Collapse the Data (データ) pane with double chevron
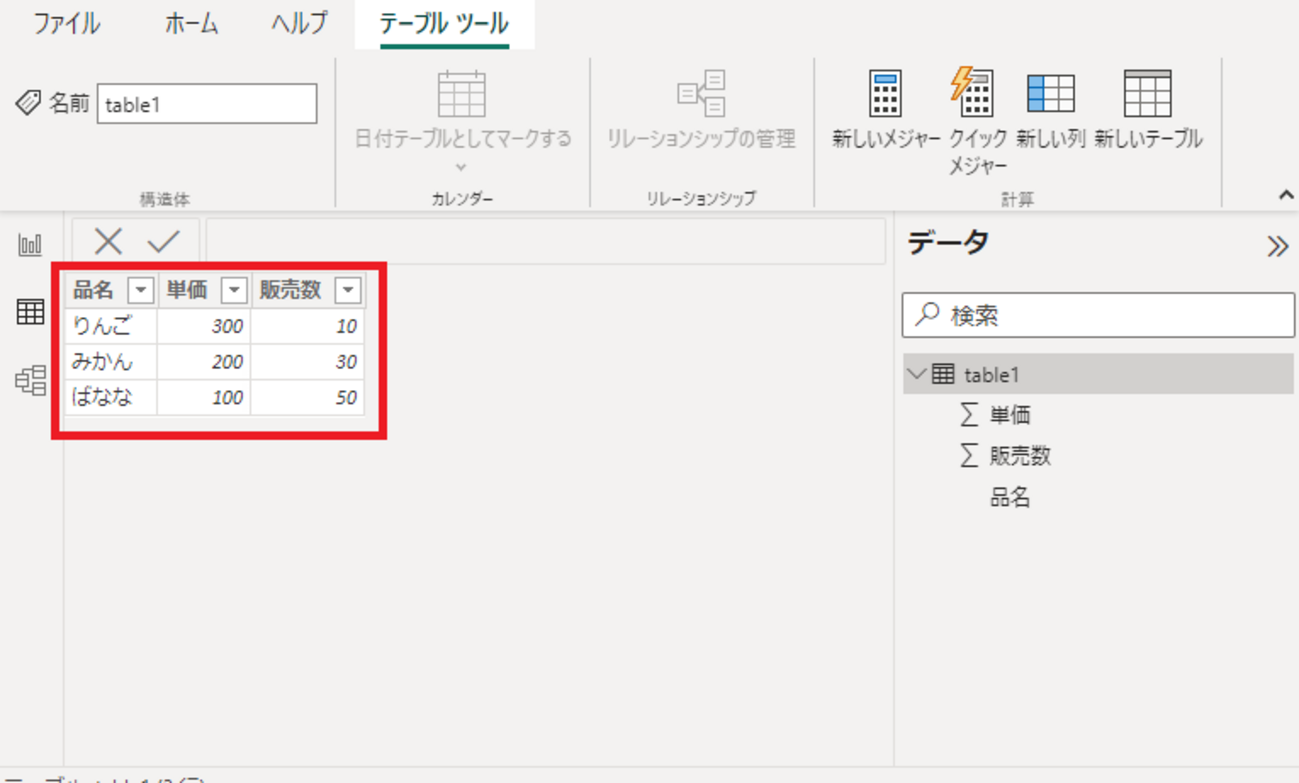Viewport: 1299px width, 783px height. (1277, 246)
